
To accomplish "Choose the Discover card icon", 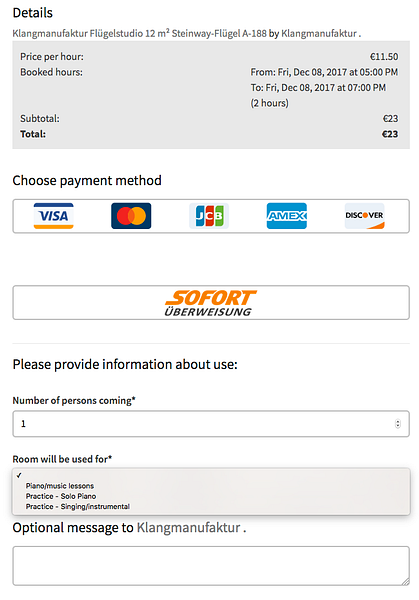I will click(x=365, y=216).
